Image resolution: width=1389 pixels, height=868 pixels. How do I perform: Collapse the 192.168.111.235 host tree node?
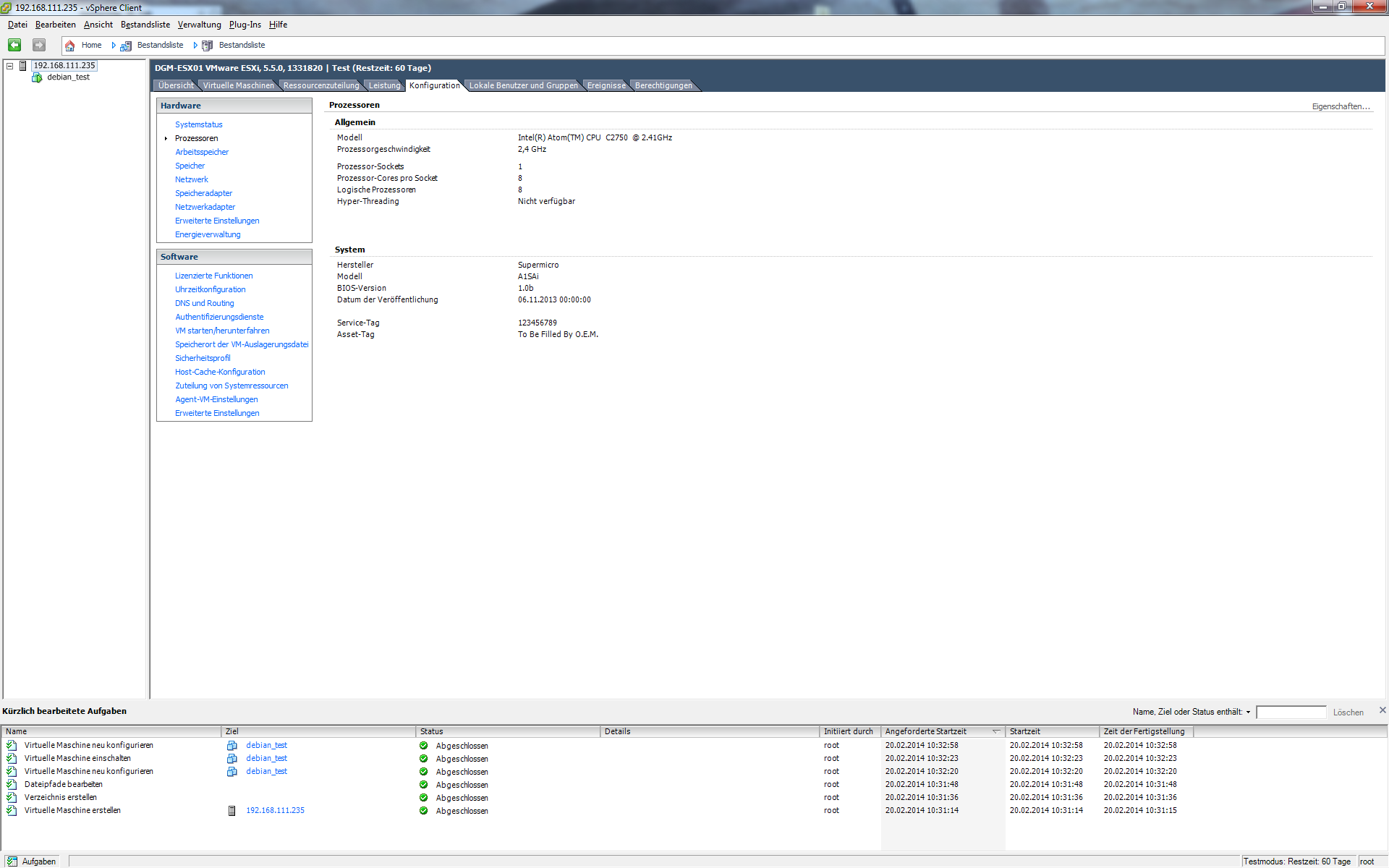pos(10,66)
